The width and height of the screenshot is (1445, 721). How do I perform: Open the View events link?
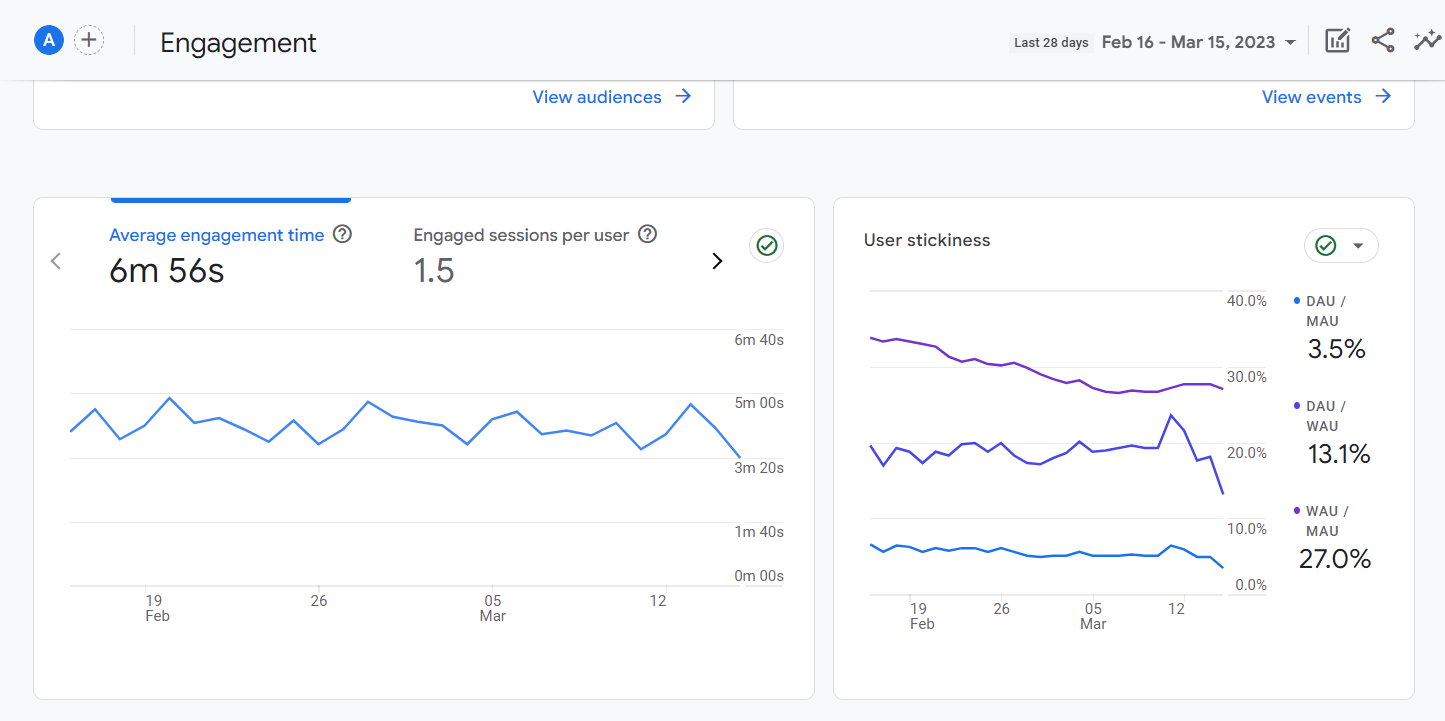tap(1311, 97)
